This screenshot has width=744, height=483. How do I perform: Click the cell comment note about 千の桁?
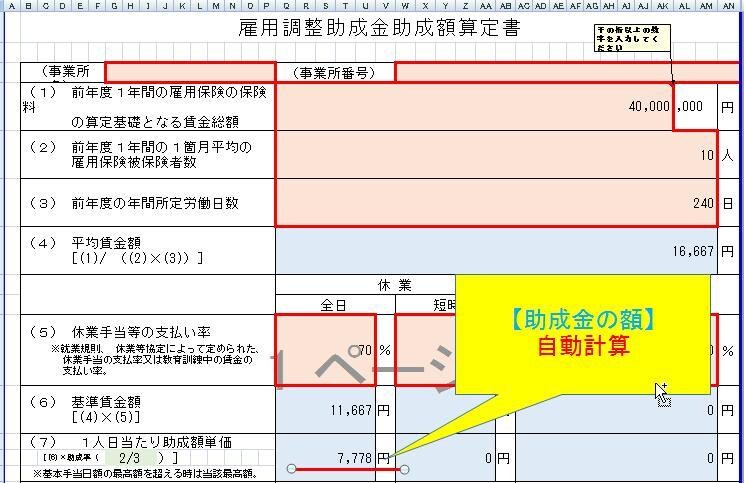point(632,38)
